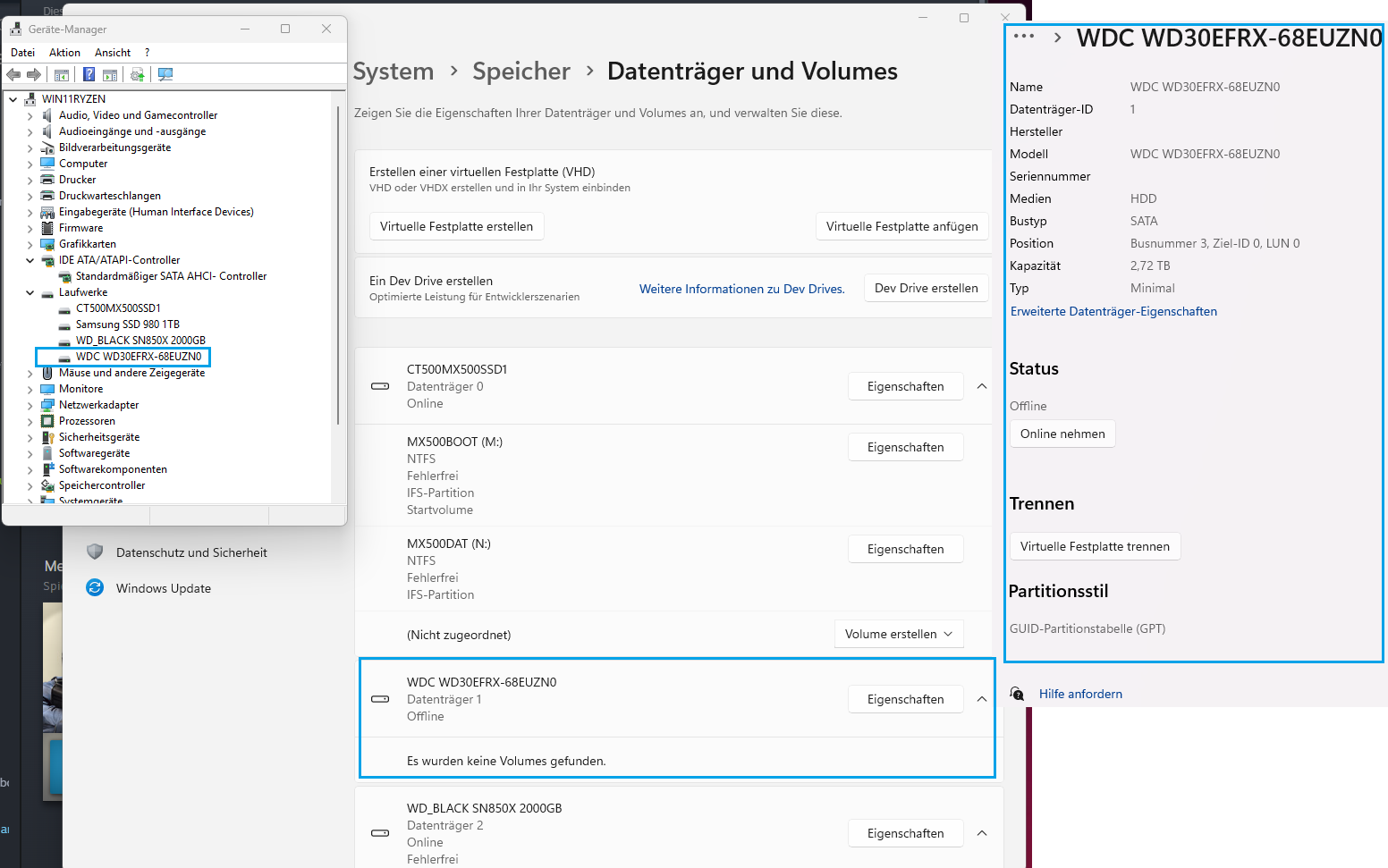
Task: Expand the IDE ATA/ATAPI-Controller node
Action: click(x=30, y=260)
